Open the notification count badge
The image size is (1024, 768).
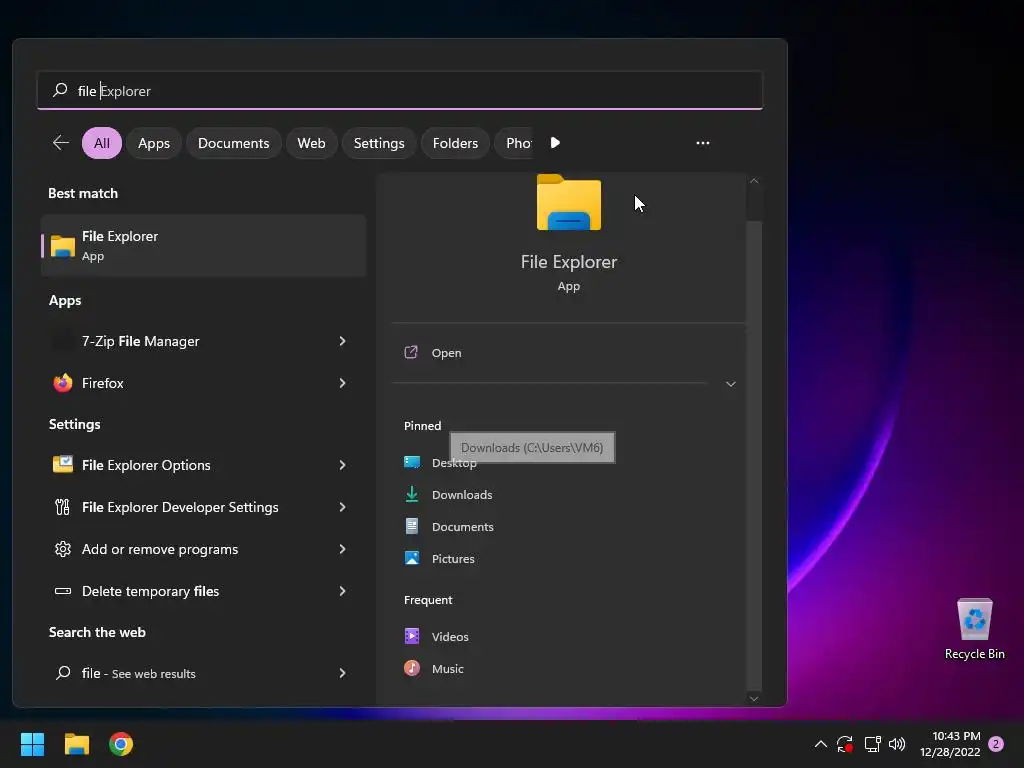pyautogui.click(x=996, y=744)
